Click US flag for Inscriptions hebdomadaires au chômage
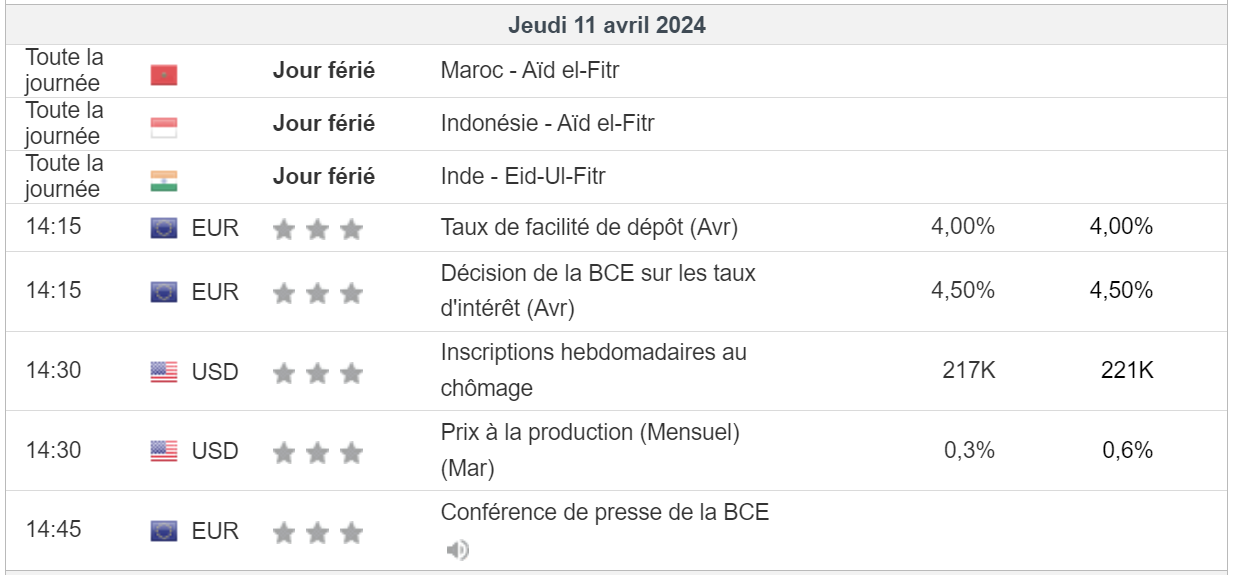Viewport: 1234px width, 575px height. click(164, 373)
